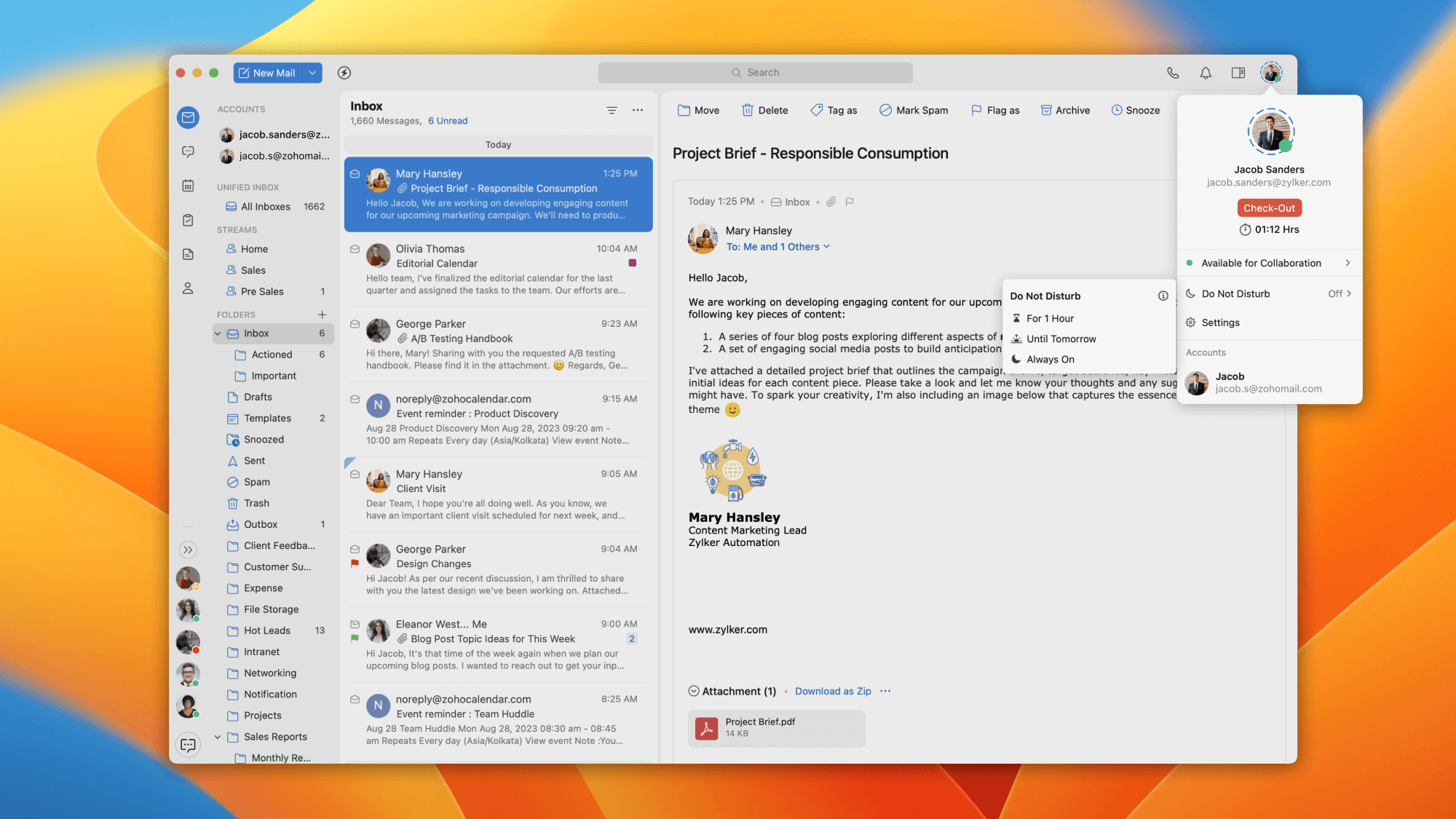The width and height of the screenshot is (1456, 819).
Task: Click the flag icon in email header
Action: click(x=850, y=202)
